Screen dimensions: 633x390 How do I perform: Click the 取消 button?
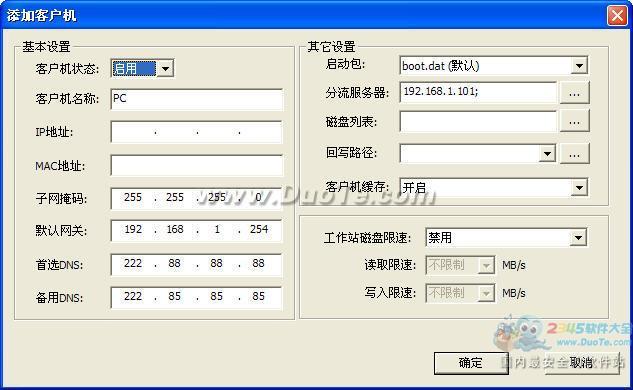coord(582,363)
